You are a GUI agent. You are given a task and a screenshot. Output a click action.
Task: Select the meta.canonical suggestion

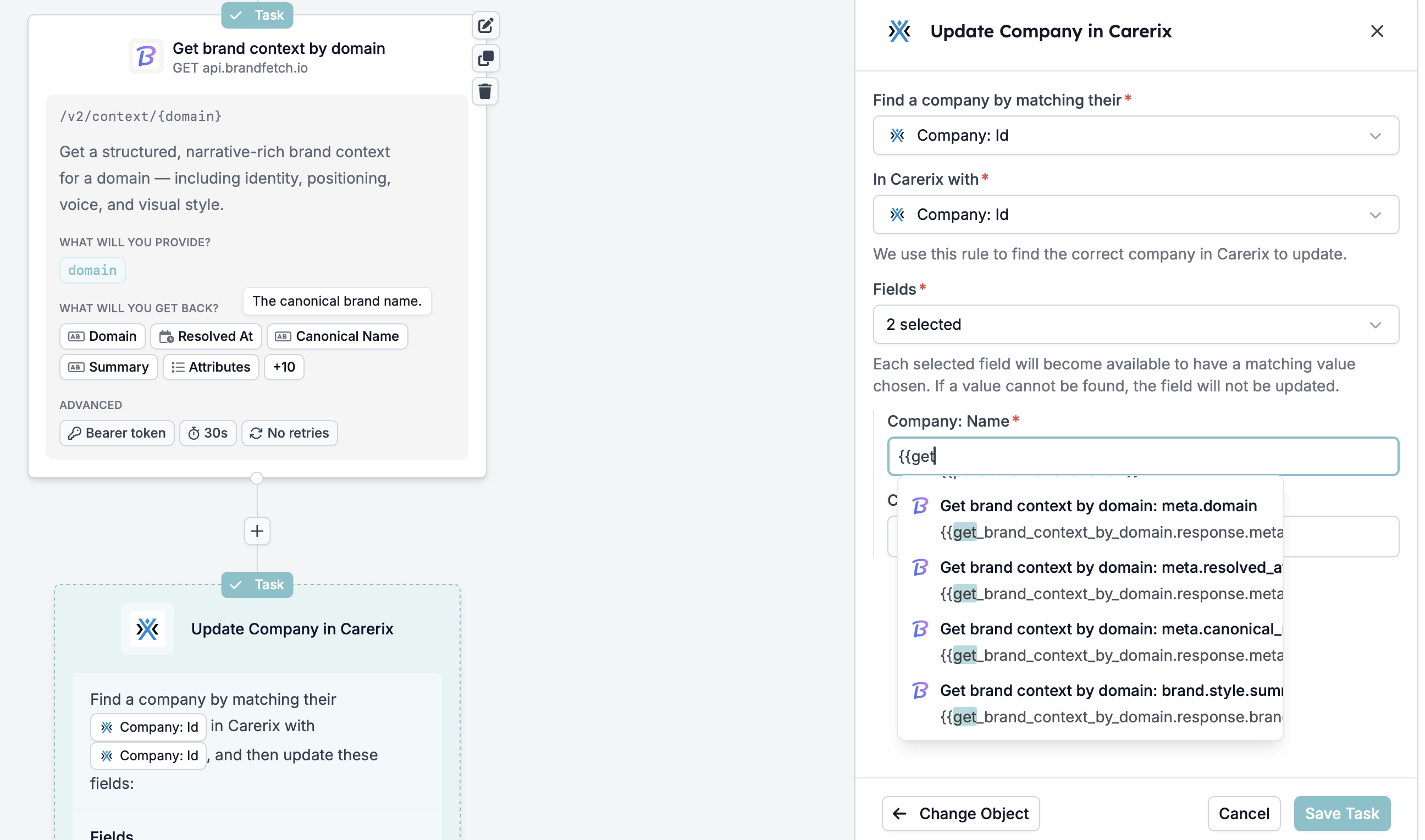pyautogui.click(x=1090, y=642)
